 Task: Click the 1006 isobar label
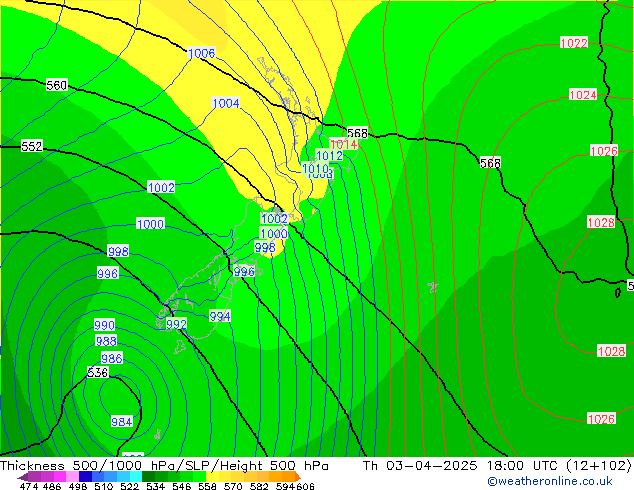coord(201,53)
